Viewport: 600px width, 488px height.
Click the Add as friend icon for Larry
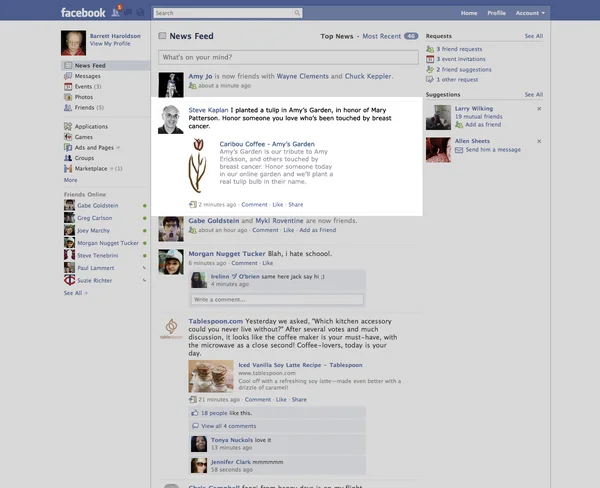[459, 125]
